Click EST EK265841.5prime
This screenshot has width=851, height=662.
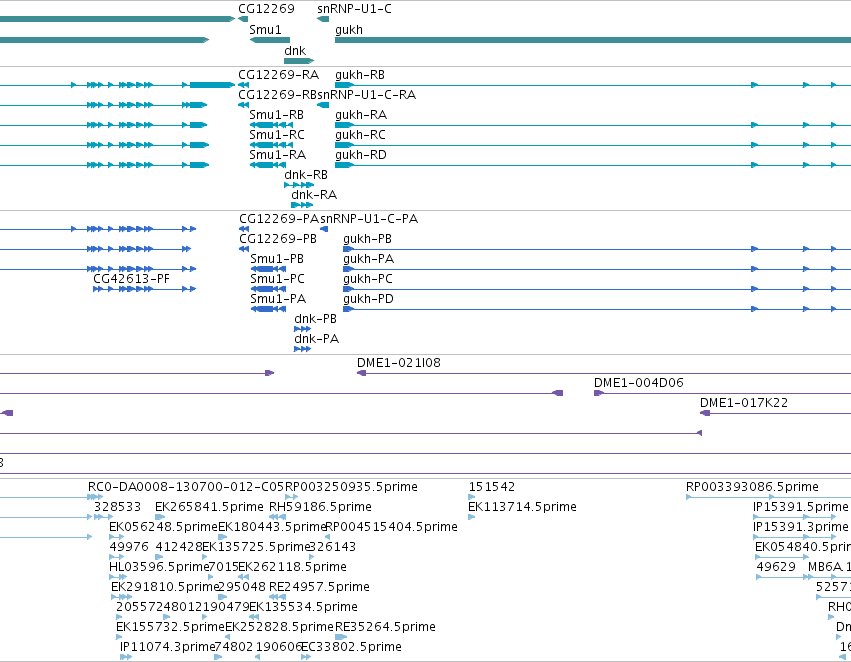[x=209, y=507]
